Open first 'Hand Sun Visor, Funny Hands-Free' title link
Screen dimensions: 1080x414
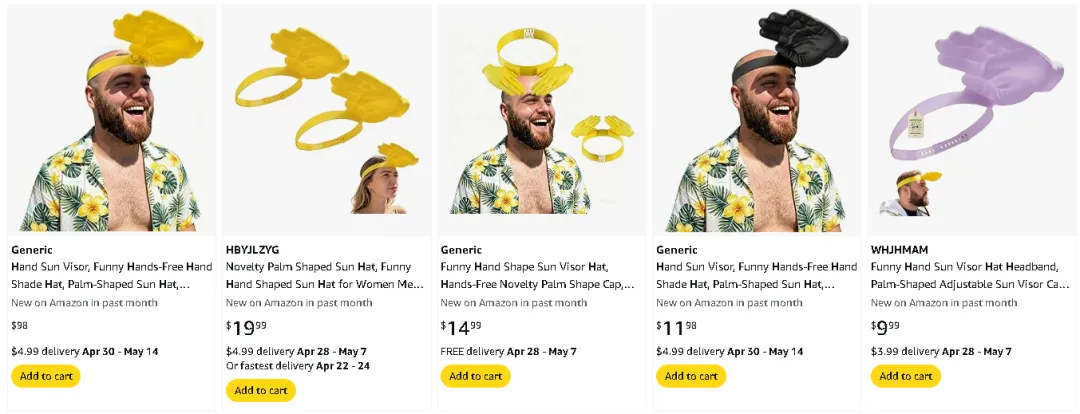tap(112, 275)
